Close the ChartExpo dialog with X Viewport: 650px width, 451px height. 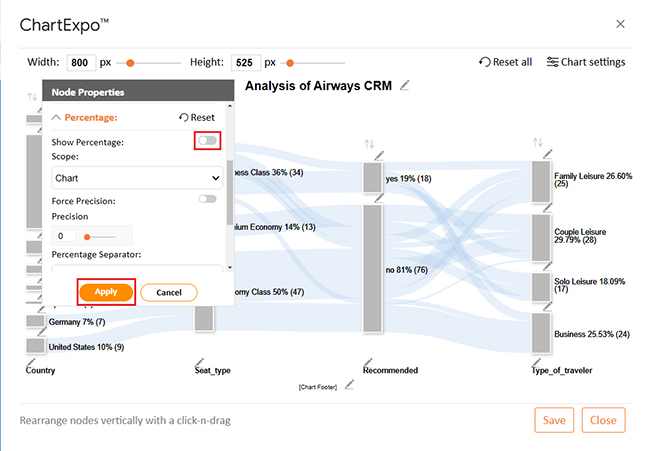(620, 24)
